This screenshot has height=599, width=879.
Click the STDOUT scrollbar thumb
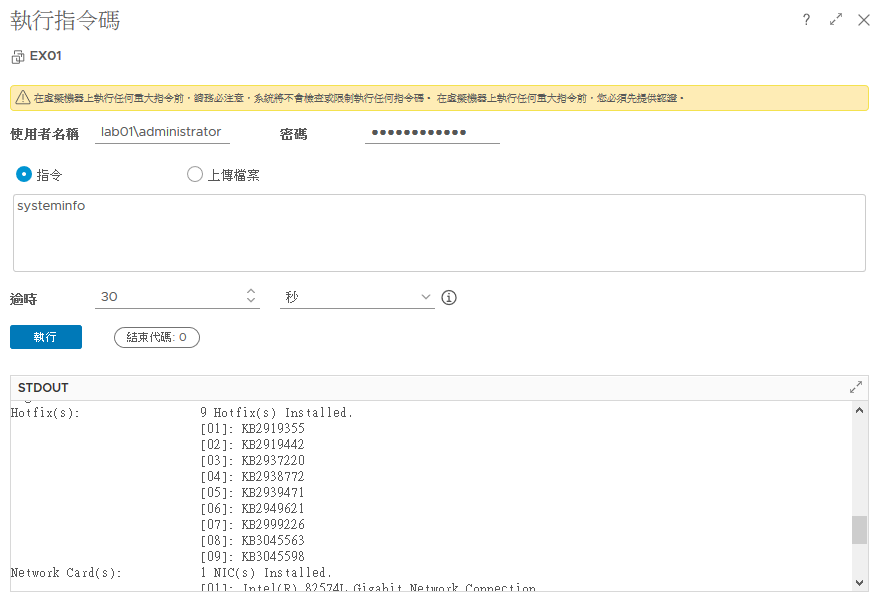click(859, 530)
